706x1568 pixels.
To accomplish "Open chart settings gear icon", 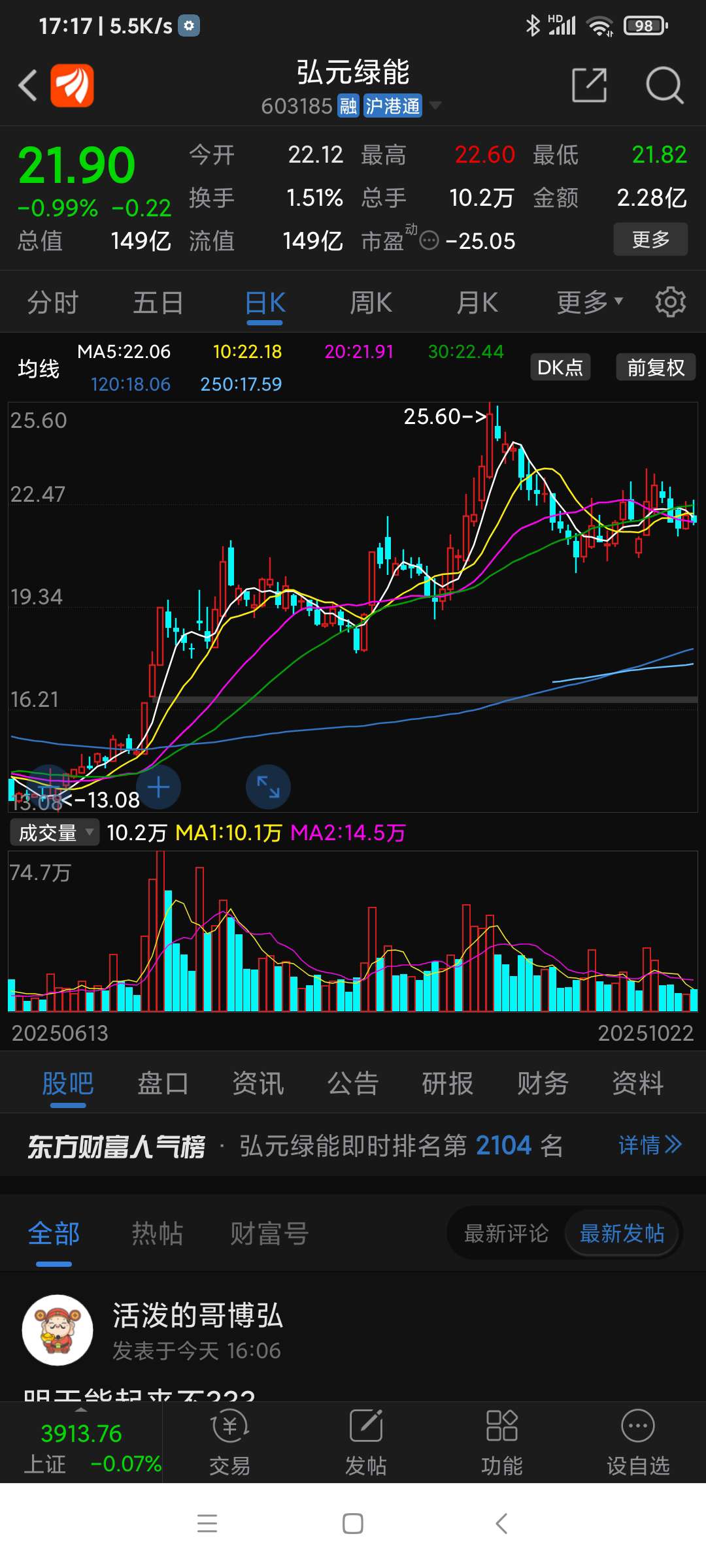I will click(x=670, y=302).
